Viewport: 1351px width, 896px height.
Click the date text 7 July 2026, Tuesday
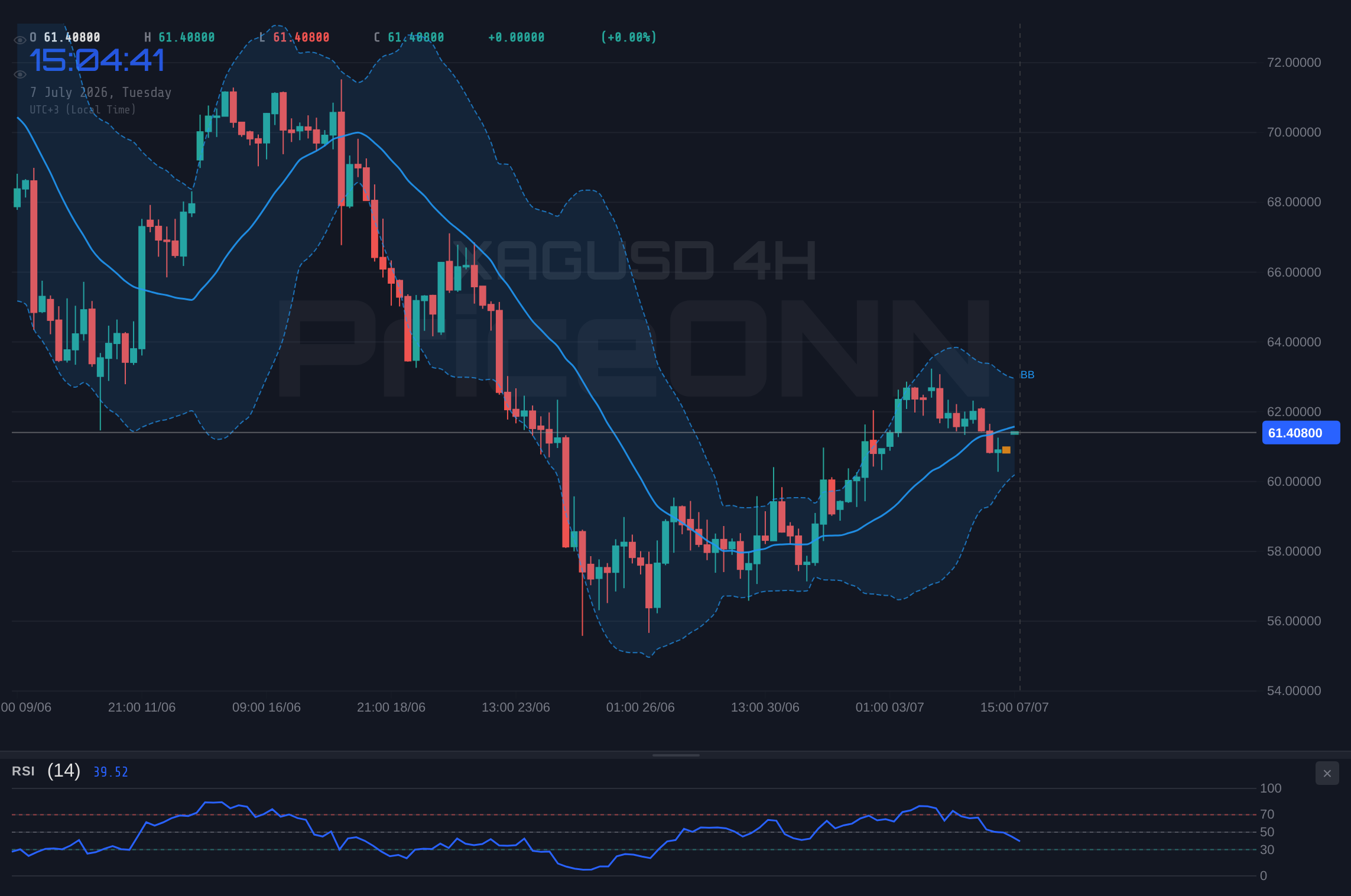(100, 93)
